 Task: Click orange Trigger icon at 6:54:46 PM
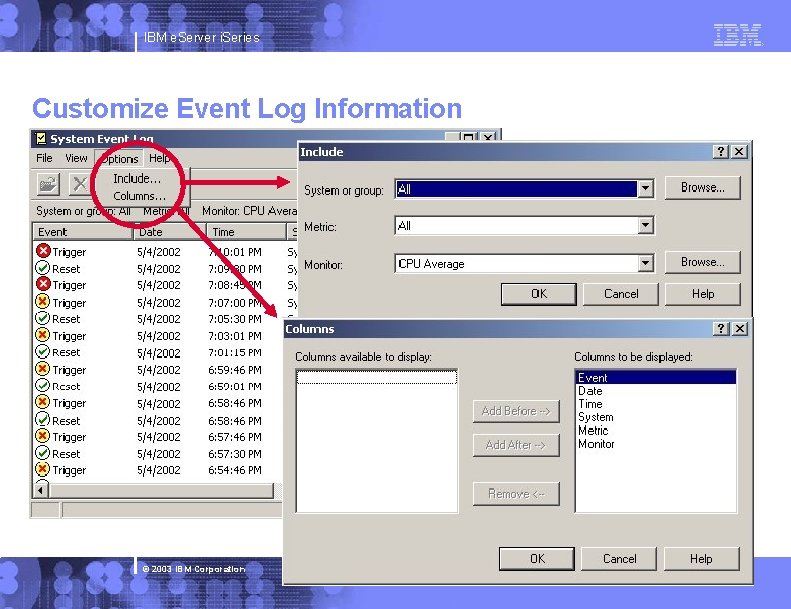pos(42,469)
